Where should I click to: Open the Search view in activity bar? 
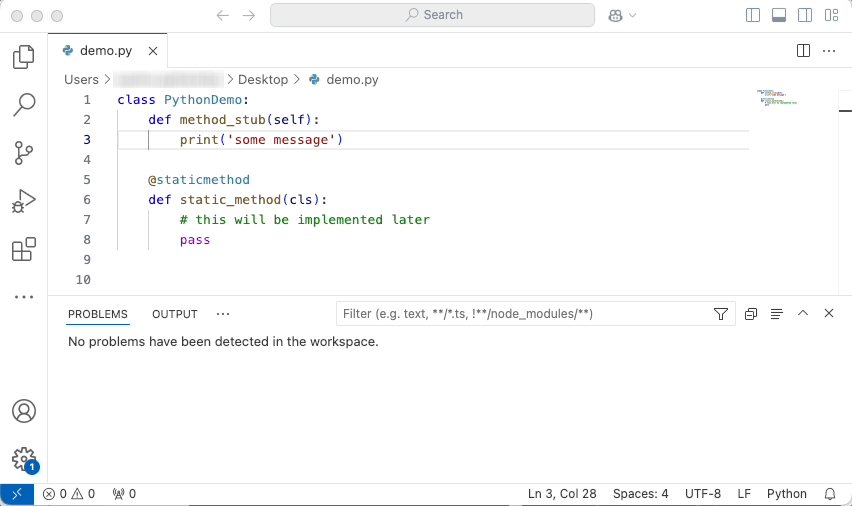24,104
